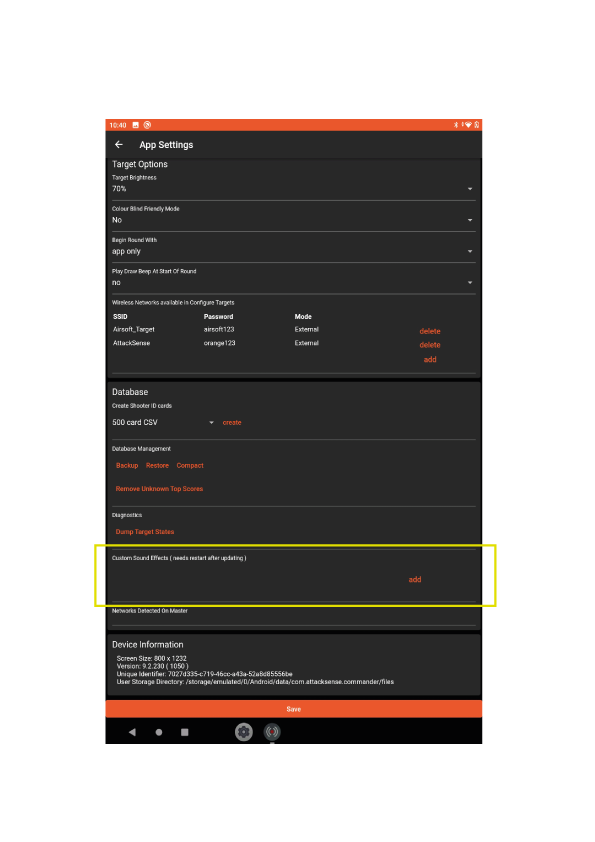Image resolution: width=595 pixels, height=842 pixels.
Task: Open the Target Brightness 70% dropdown
Action: tap(294, 188)
